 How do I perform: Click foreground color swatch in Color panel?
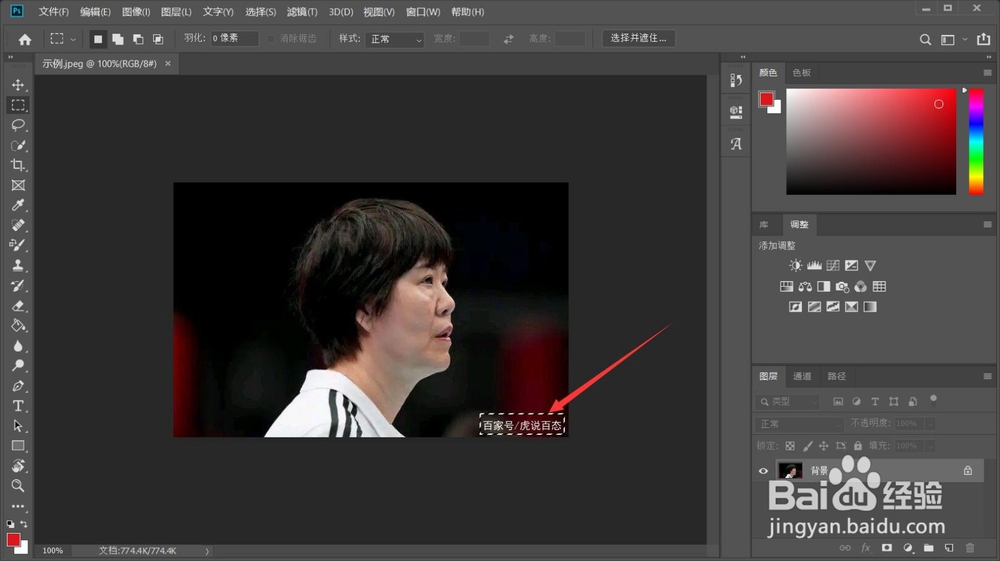coord(766,99)
